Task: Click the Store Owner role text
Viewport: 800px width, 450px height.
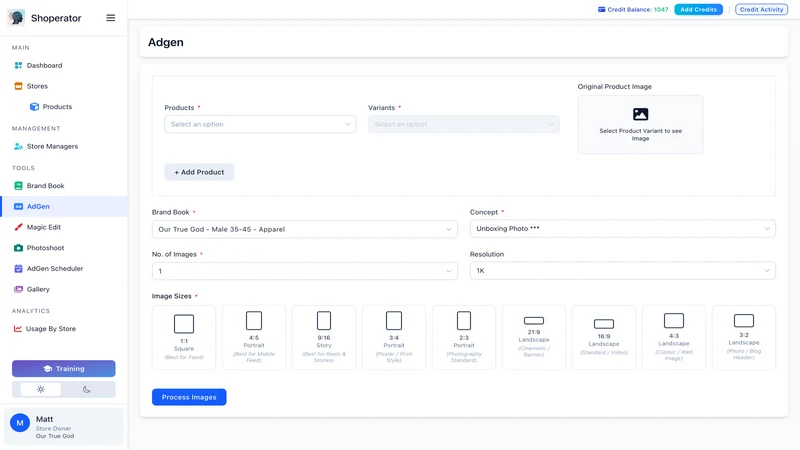Action: click(x=54, y=429)
